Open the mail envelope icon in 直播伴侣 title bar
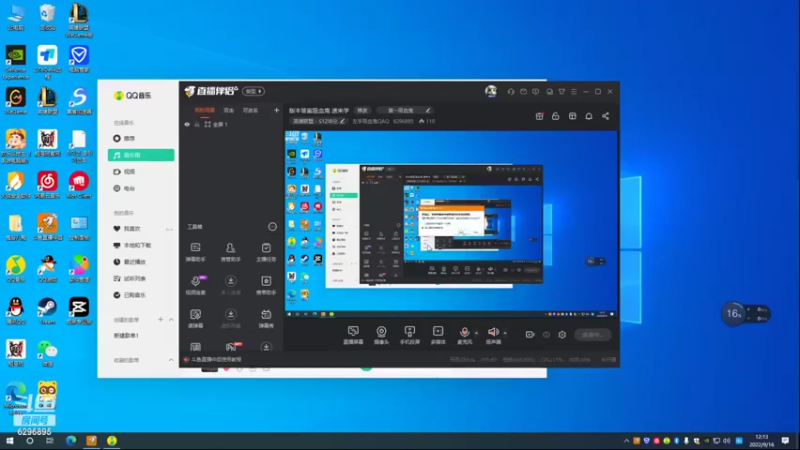800x450 pixels. [x=523, y=92]
